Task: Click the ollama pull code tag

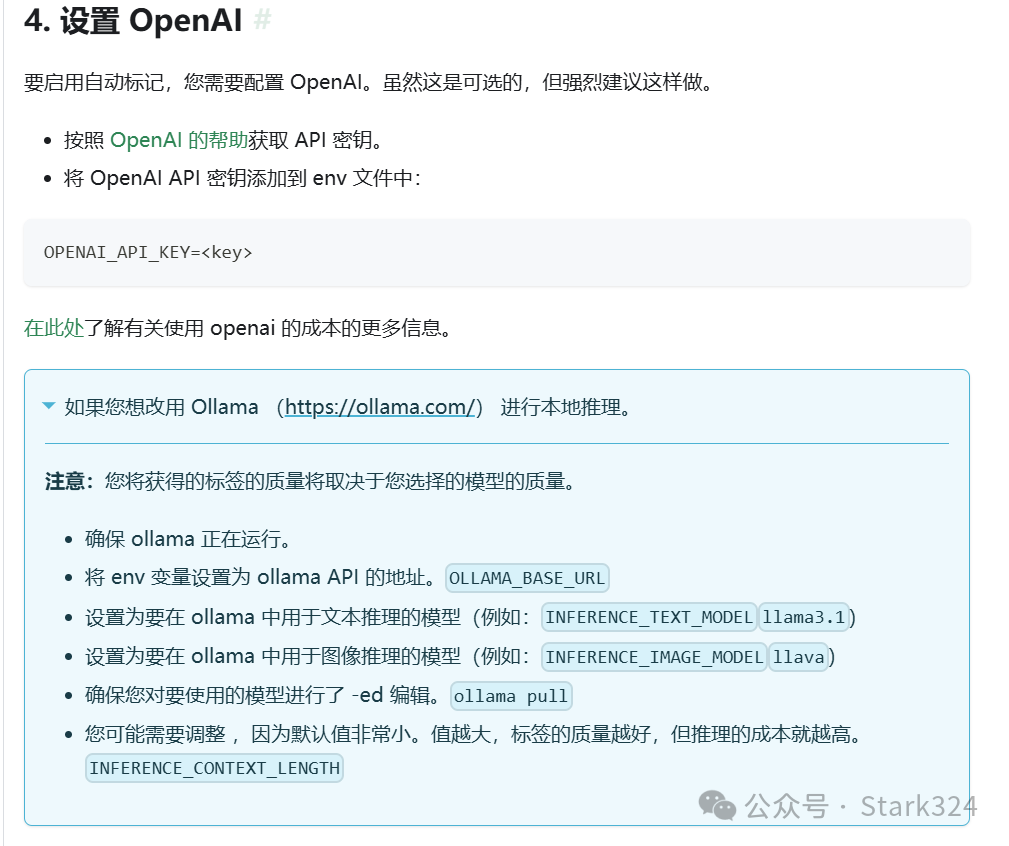Action: (511, 696)
